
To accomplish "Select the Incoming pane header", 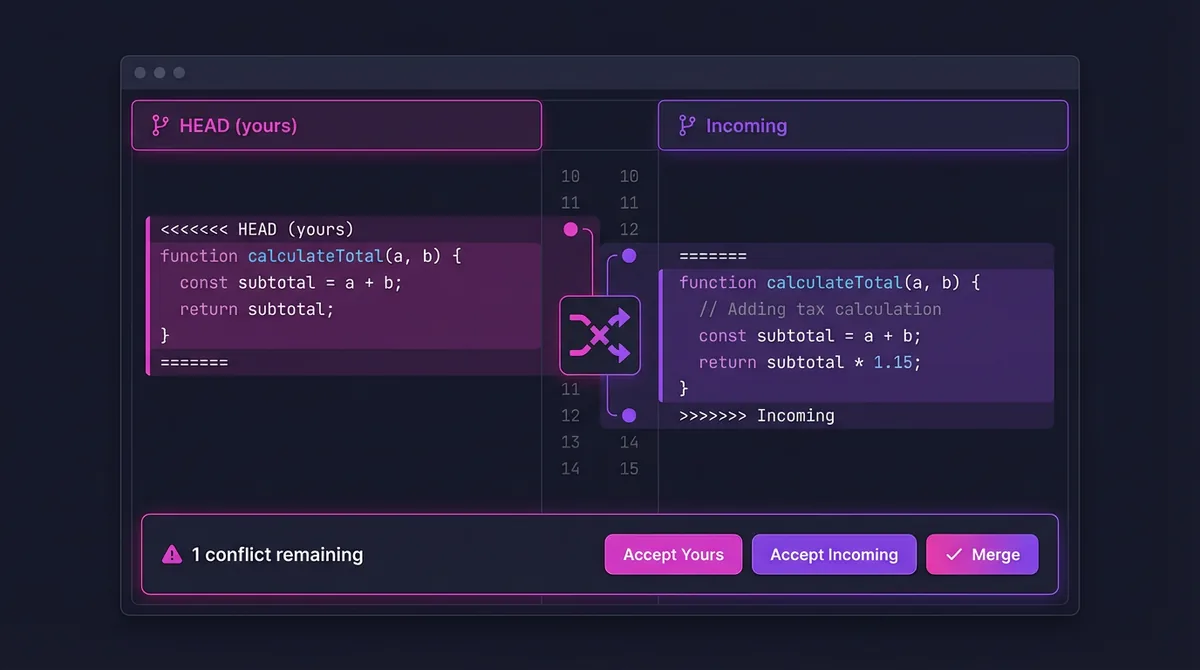I will [x=862, y=126].
